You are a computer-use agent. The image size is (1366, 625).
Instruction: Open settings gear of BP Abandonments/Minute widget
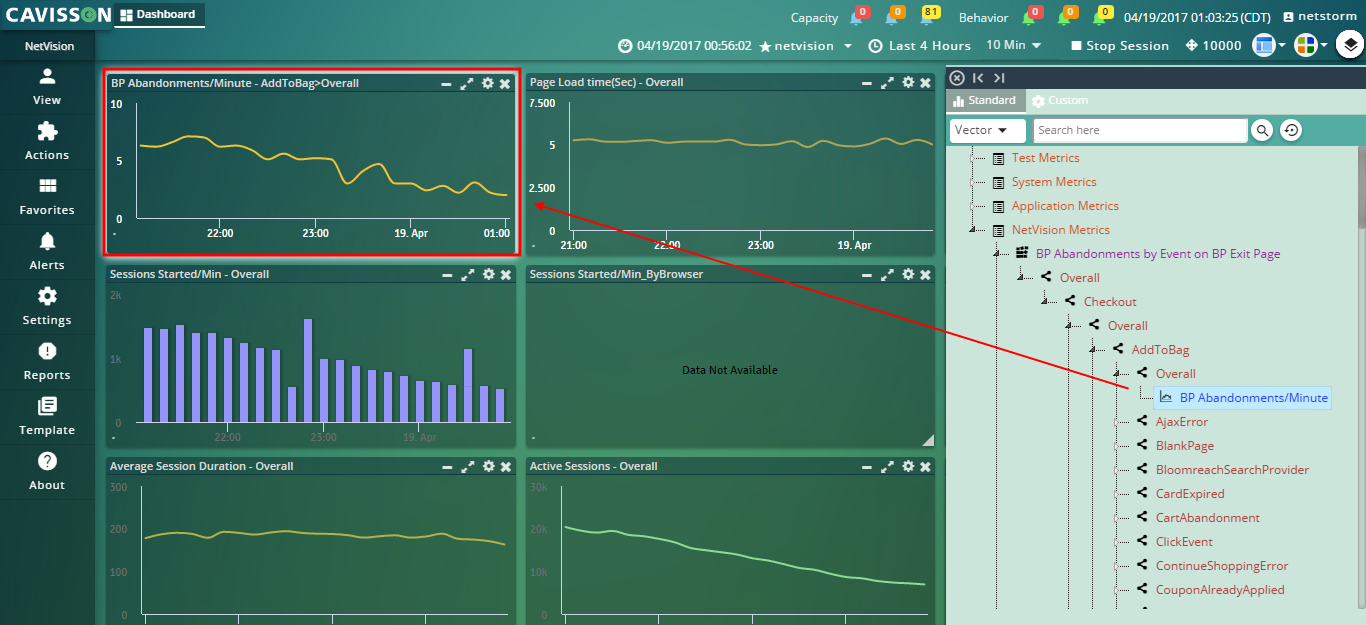tap(488, 83)
